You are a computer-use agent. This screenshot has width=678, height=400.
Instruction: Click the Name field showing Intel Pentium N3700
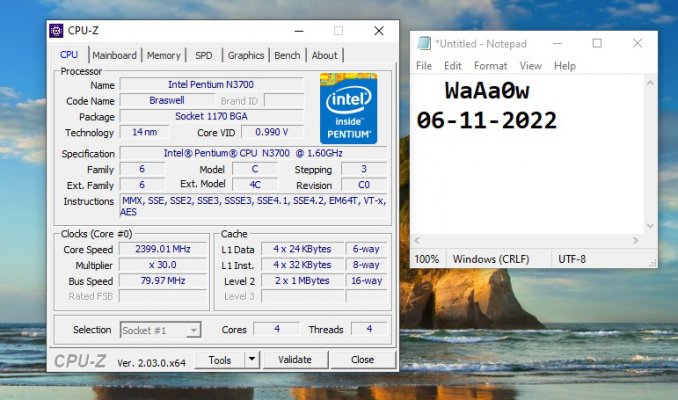tap(212, 85)
